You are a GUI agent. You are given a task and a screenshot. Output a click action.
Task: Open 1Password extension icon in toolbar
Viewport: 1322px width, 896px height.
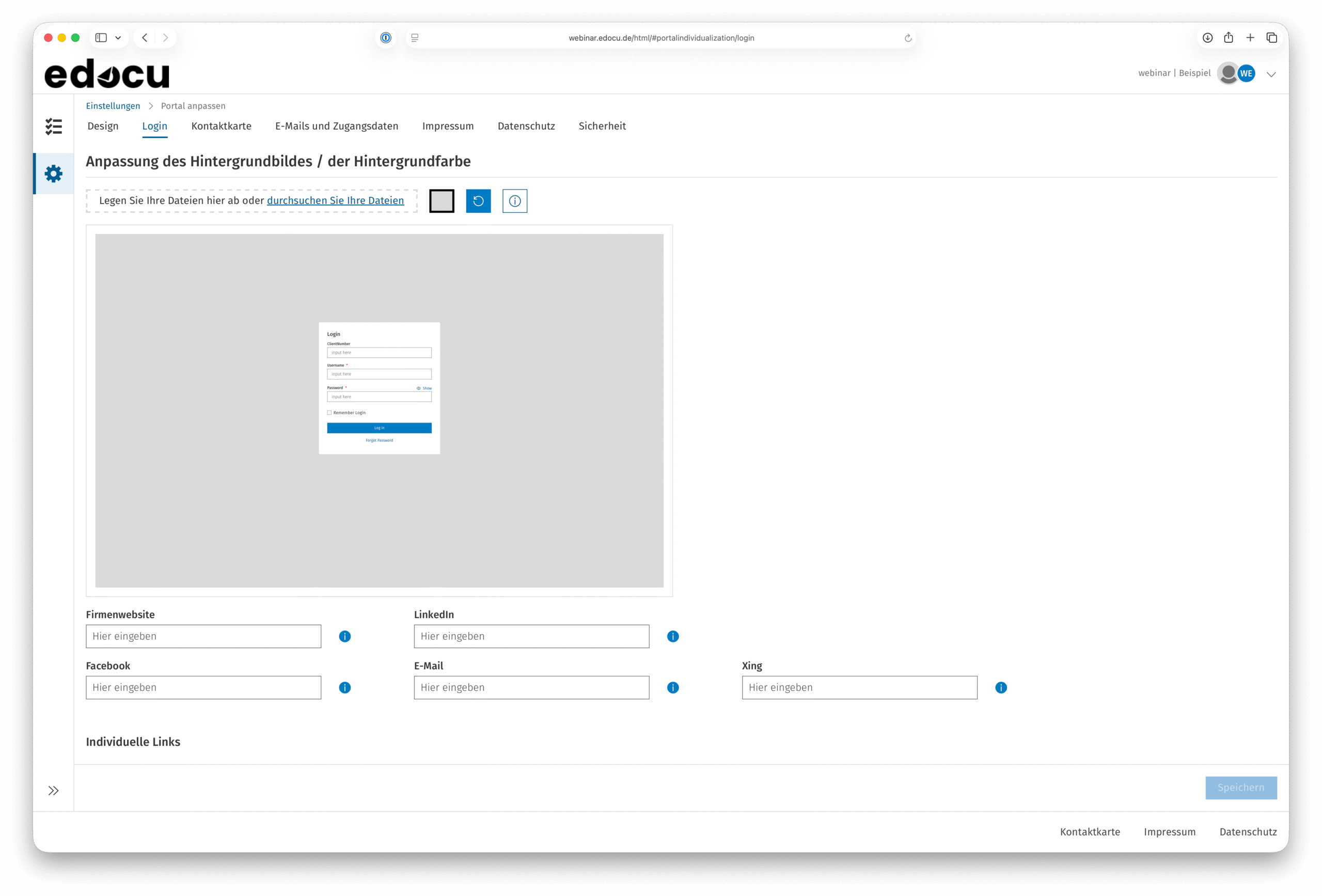pos(386,38)
